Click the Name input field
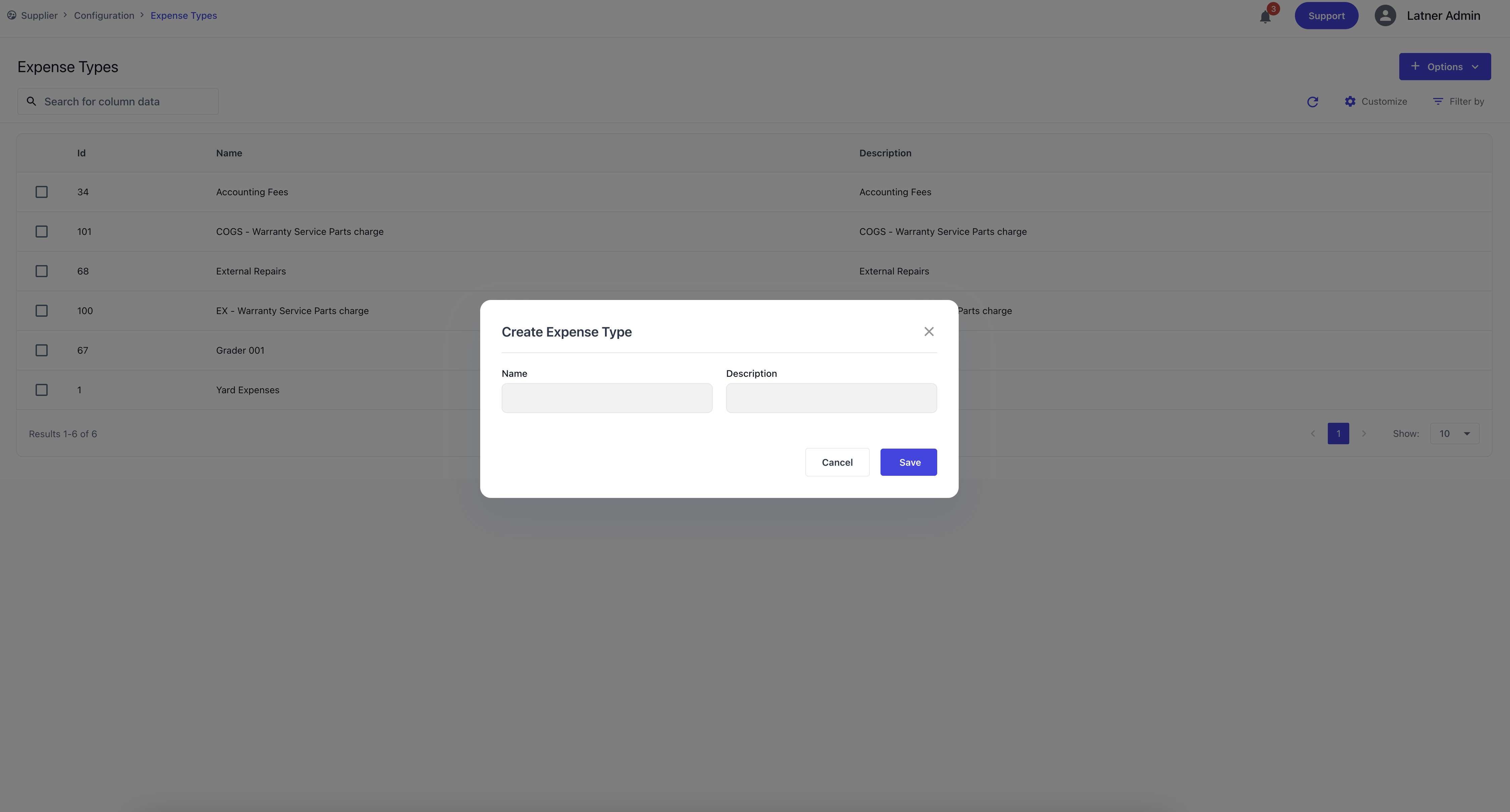This screenshot has height=812, width=1510. 607,398
